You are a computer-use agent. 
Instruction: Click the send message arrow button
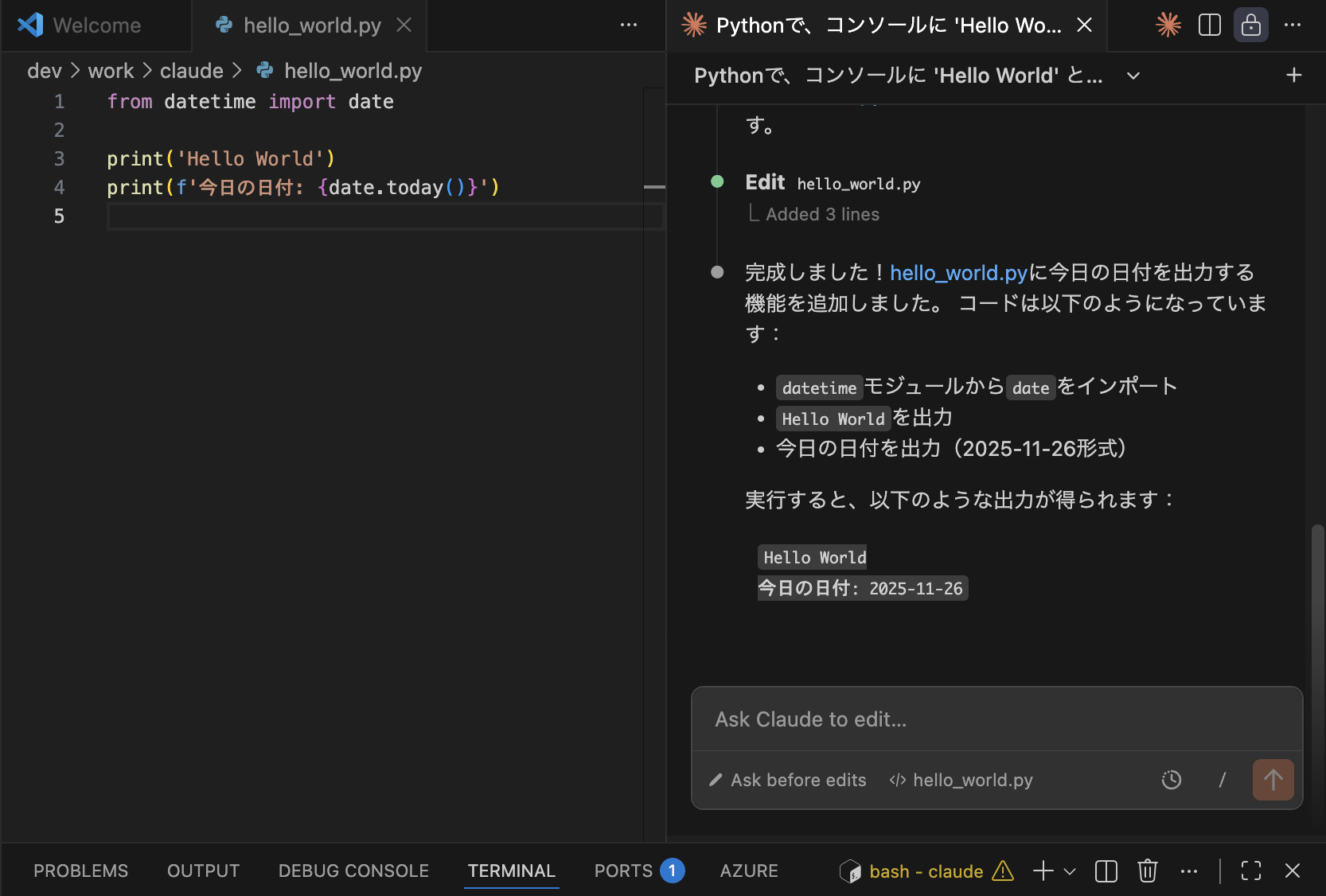click(x=1272, y=780)
